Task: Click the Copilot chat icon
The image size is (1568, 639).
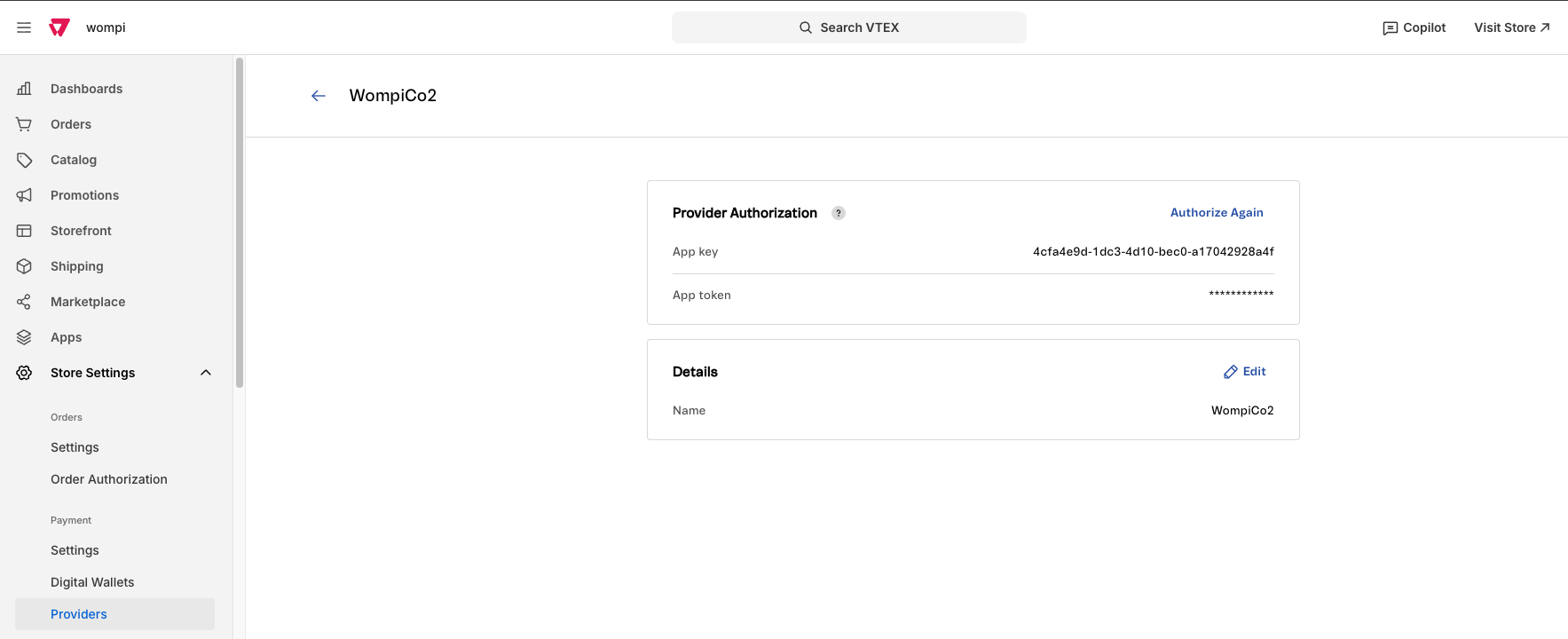Action: [1391, 28]
